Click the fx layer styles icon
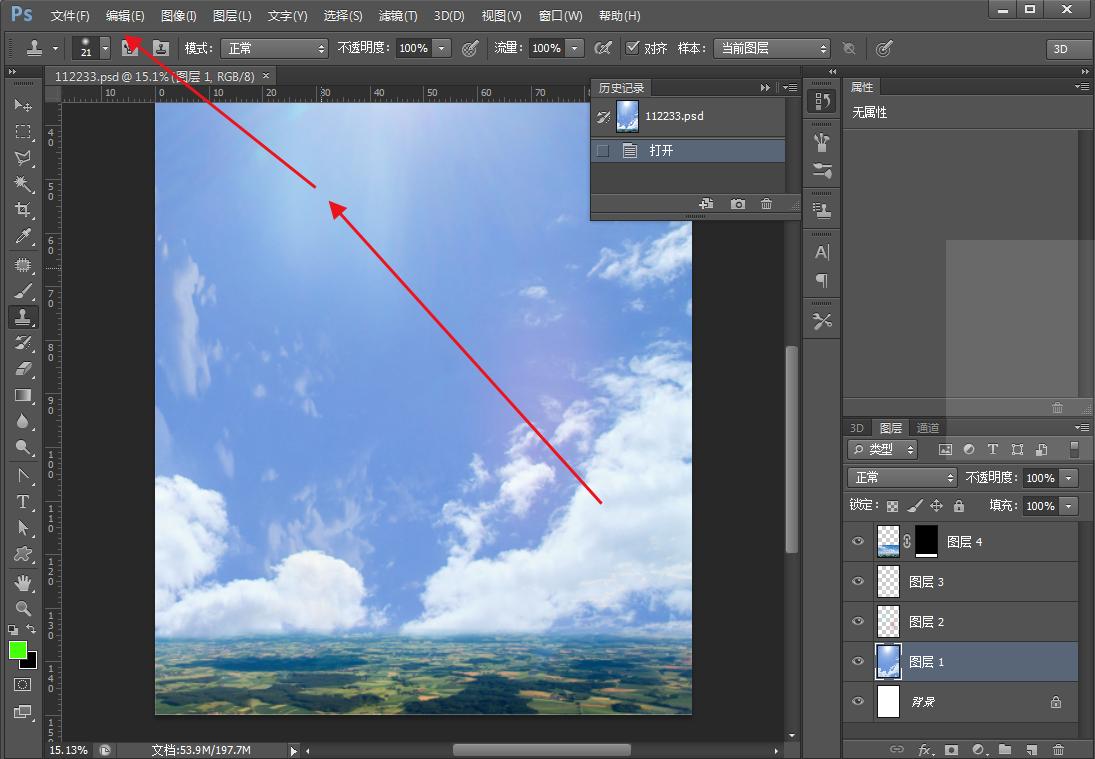The height and width of the screenshot is (759, 1095). 924,750
